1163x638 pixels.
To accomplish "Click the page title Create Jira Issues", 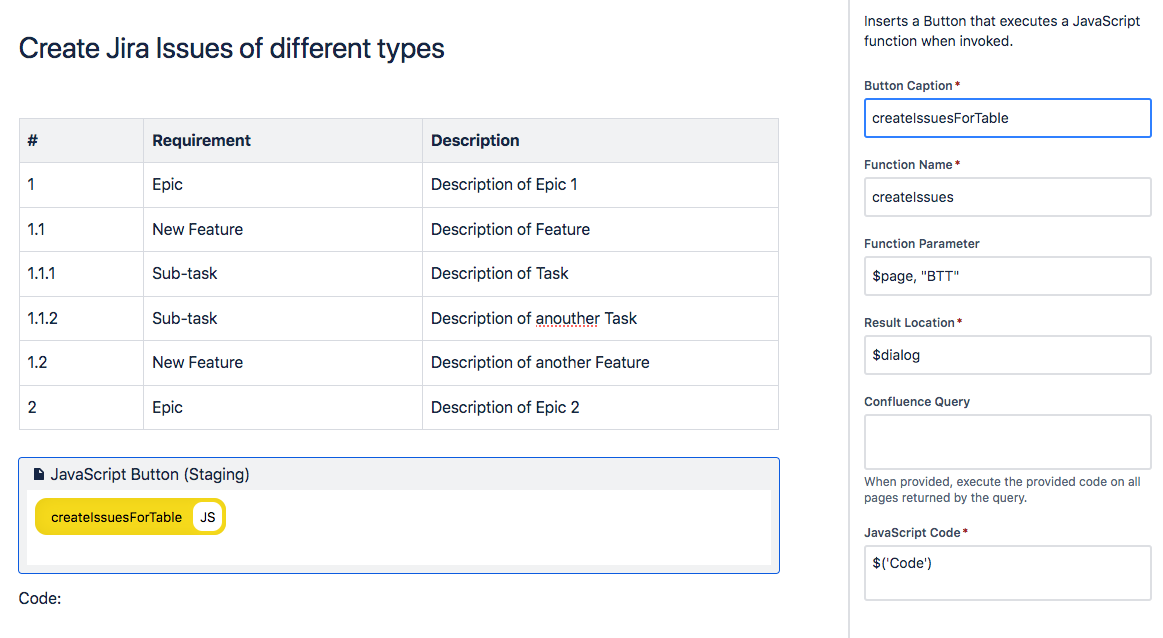I will click(230, 48).
